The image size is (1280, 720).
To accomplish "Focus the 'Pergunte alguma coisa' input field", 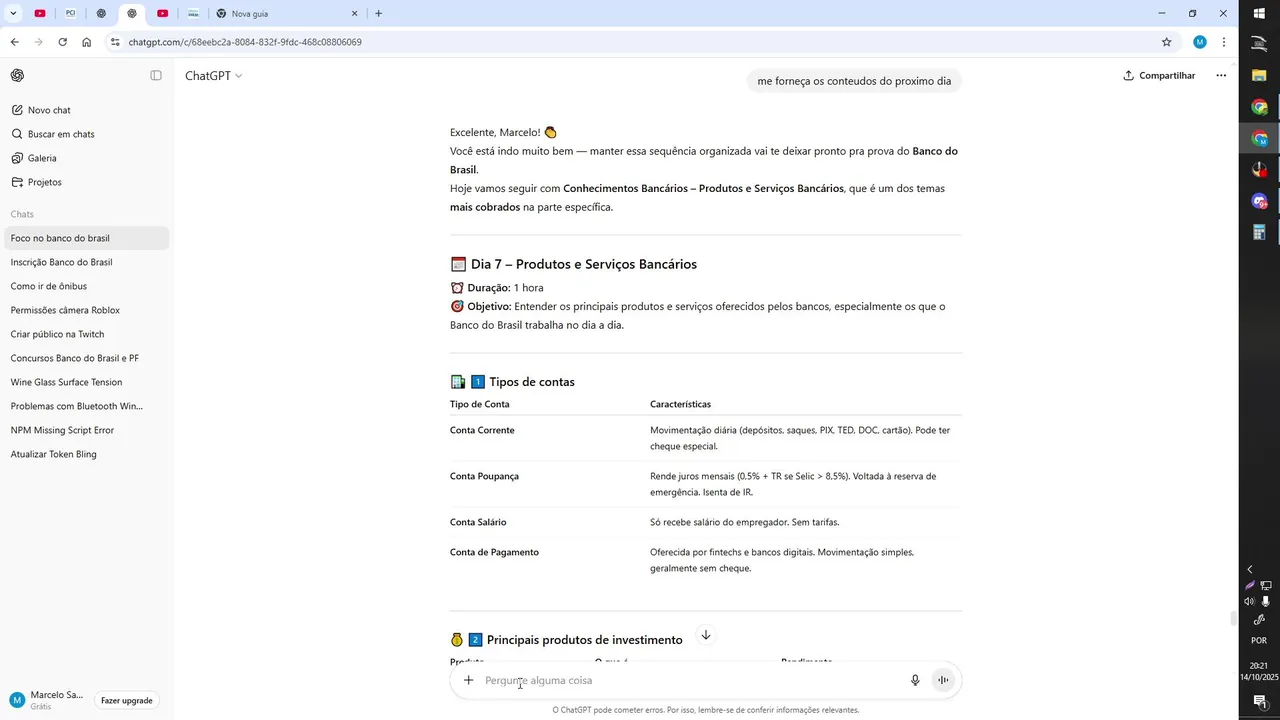I will point(690,680).
